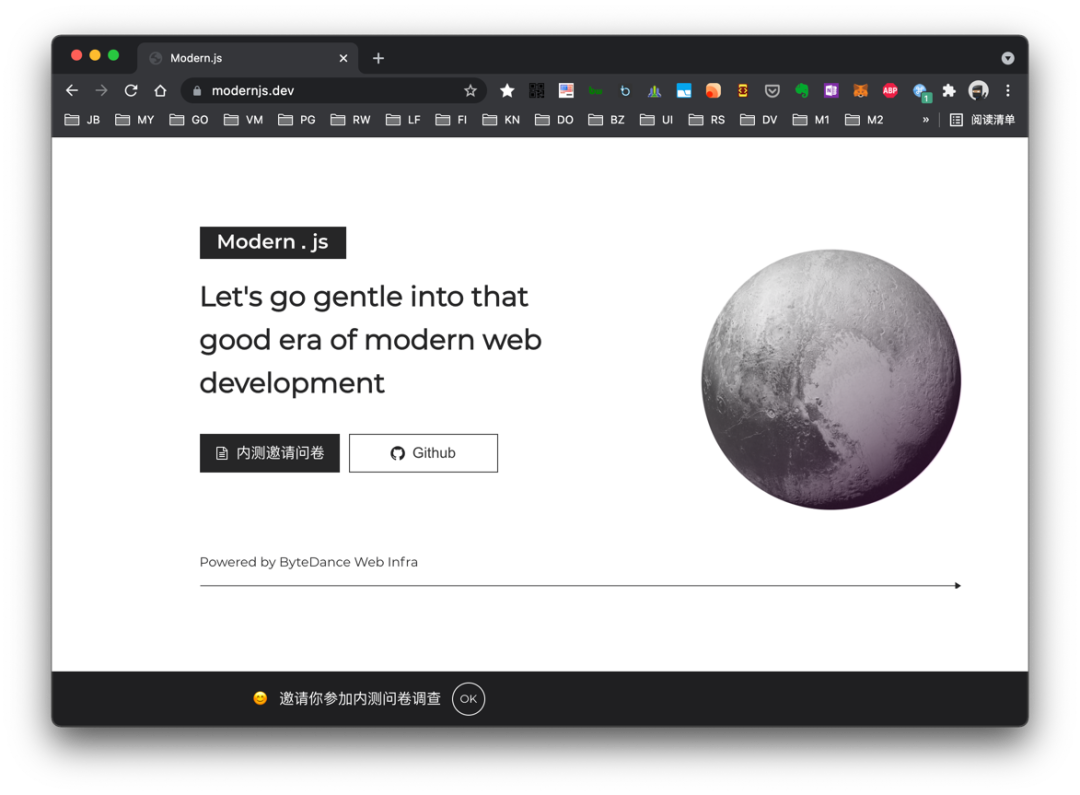The image size is (1080, 795).
Task: Show hidden bookmarks with the » chevron
Action: click(x=926, y=120)
